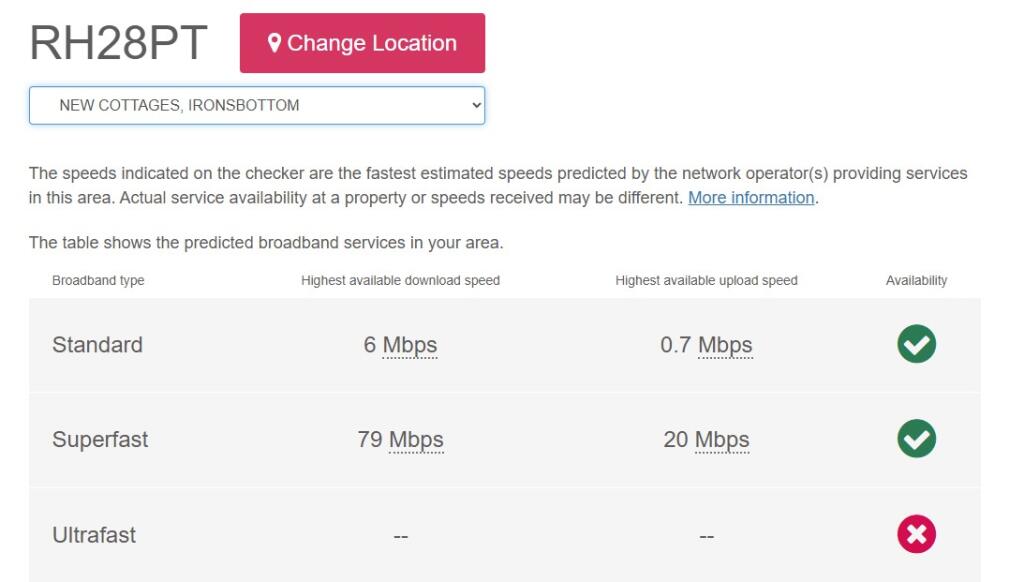Image resolution: width=1024 pixels, height=582 pixels.
Task: Click the green check for Standard availability
Action: tap(916, 344)
